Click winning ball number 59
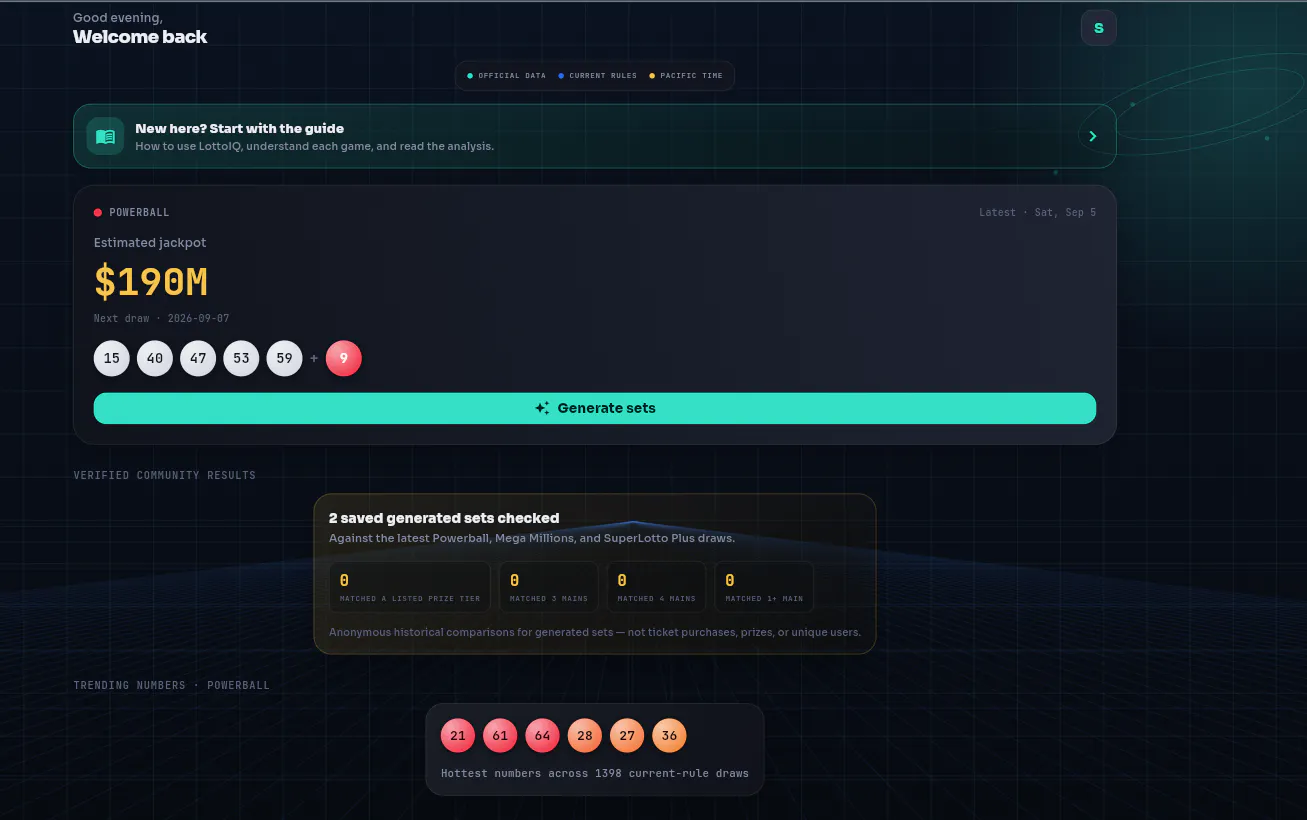Image resolution: width=1307 pixels, height=820 pixels. [x=284, y=358]
